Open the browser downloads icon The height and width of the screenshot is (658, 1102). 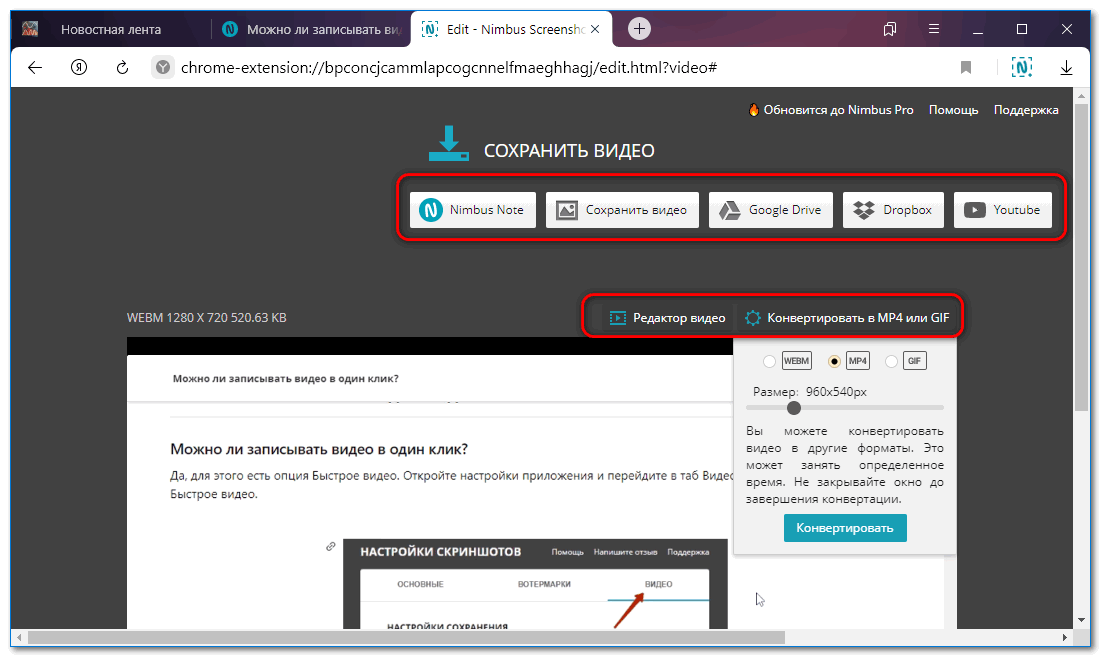point(1066,68)
